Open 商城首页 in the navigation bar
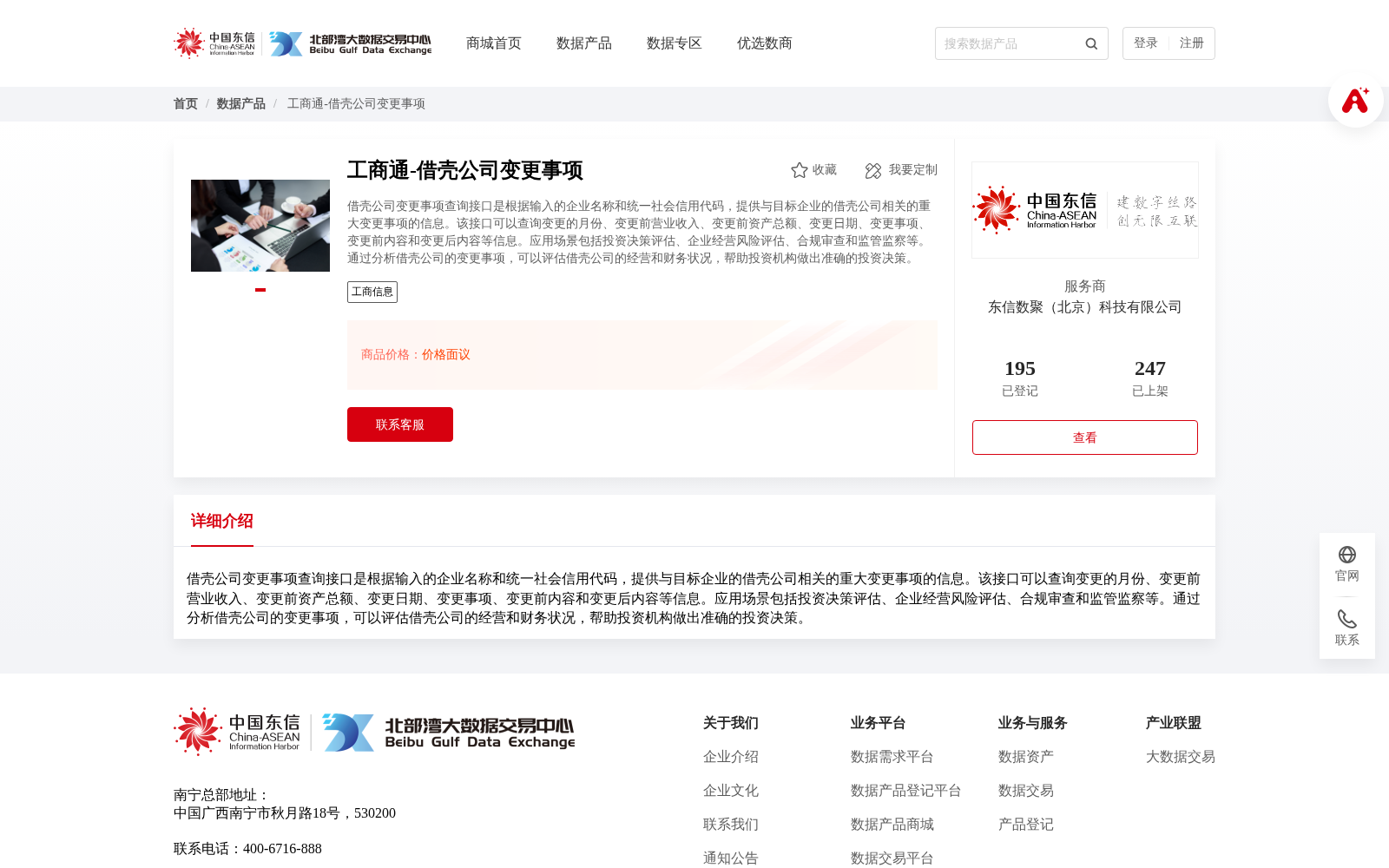This screenshot has height=868, width=1389. coord(494,43)
